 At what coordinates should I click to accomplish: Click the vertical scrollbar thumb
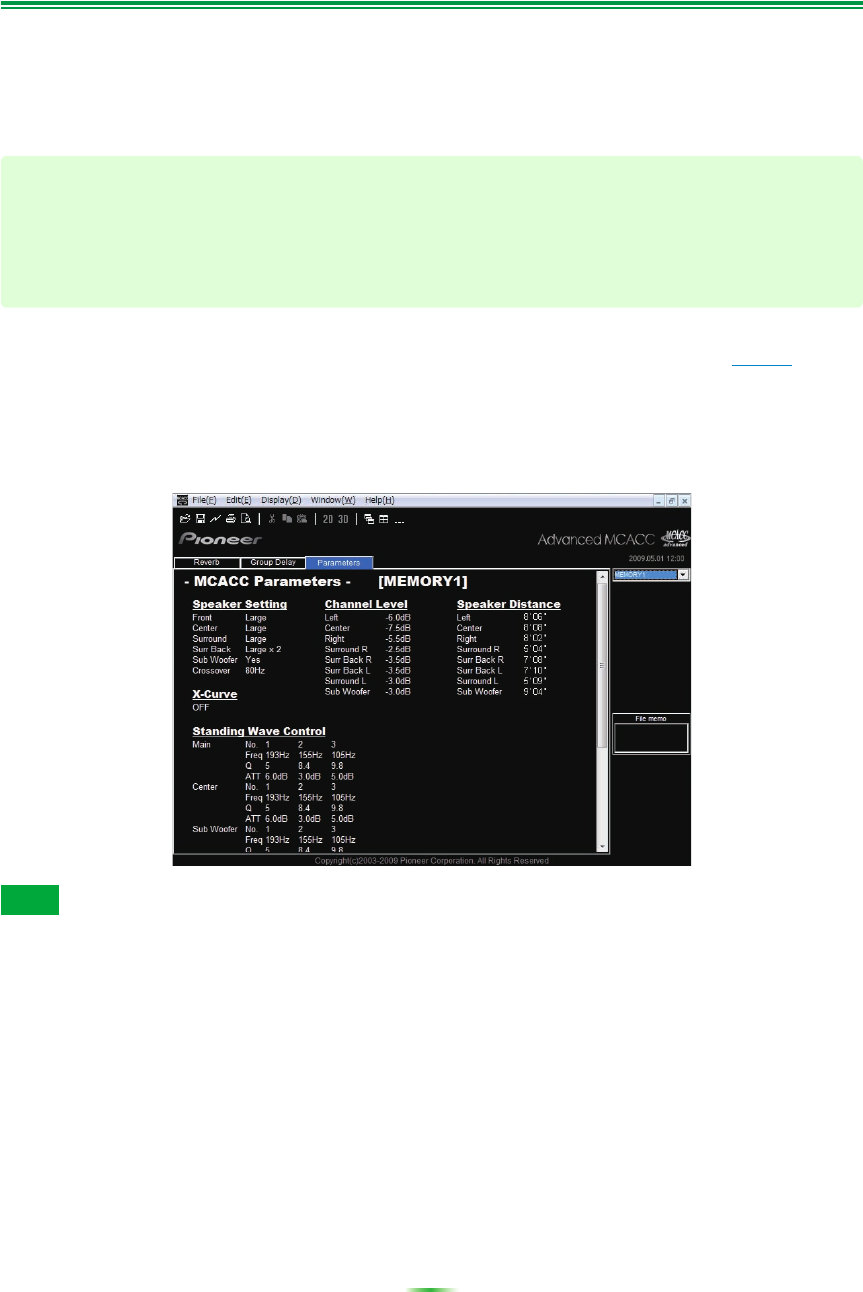tap(602, 665)
